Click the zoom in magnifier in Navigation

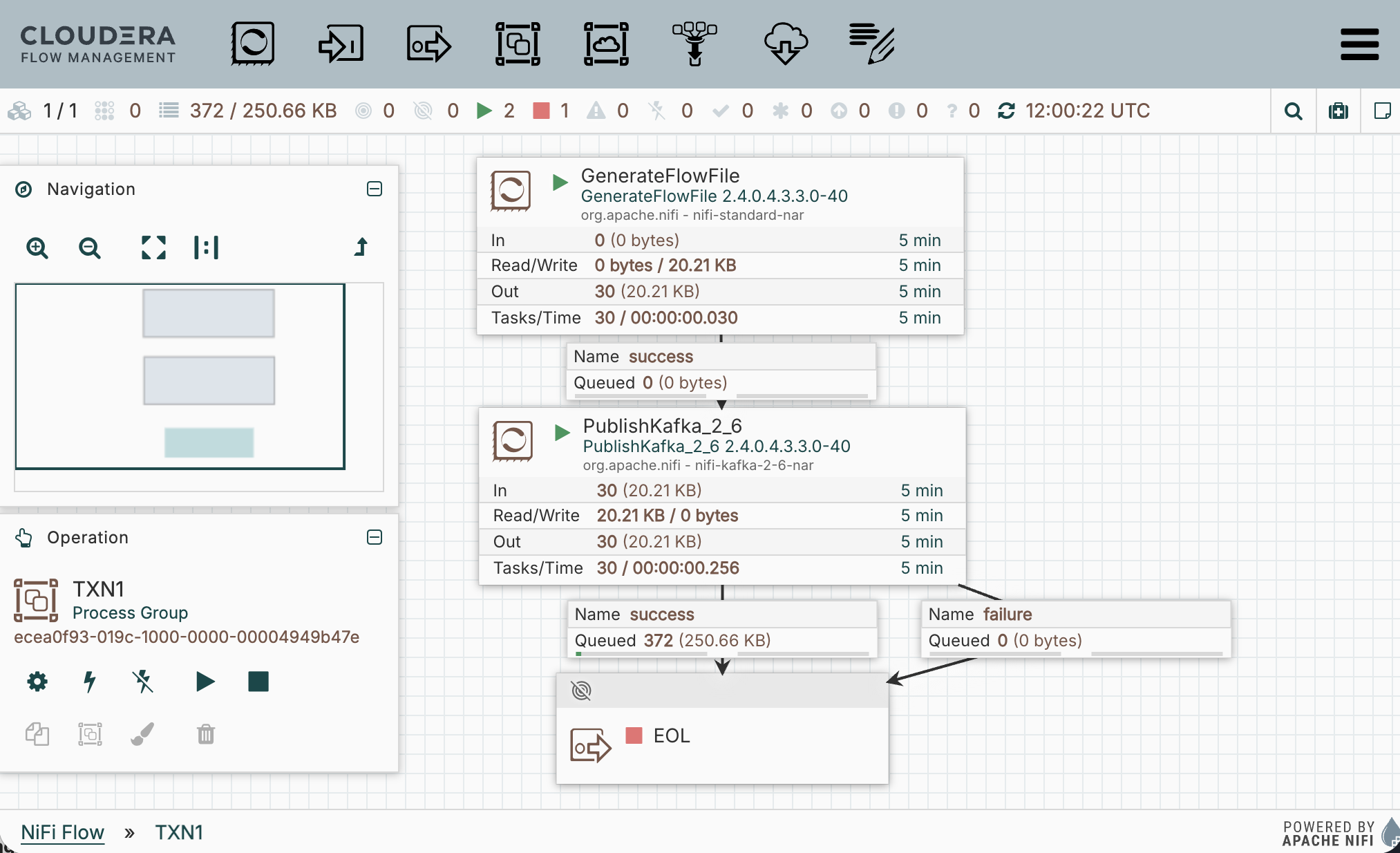(x=37, y=247)
